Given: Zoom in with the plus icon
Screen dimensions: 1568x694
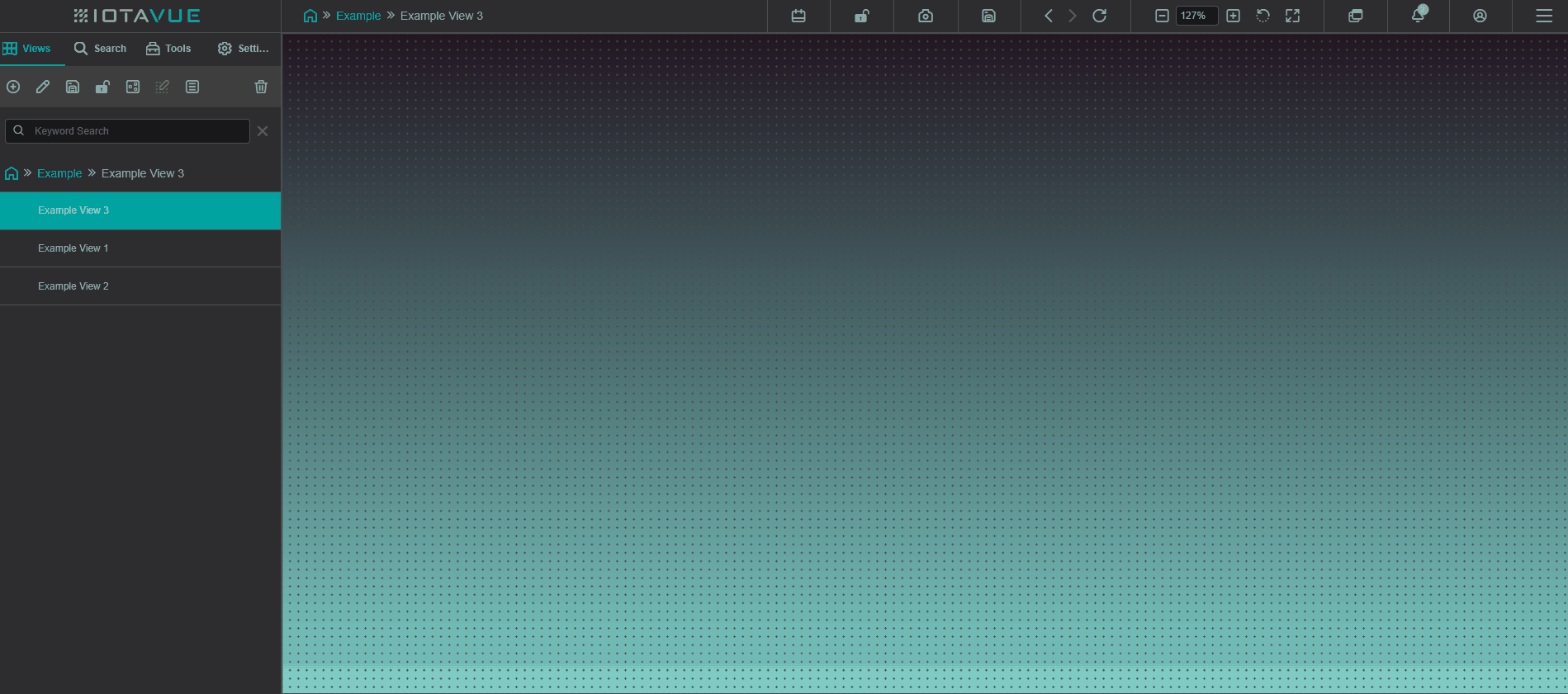Looking at the screenshot, I should coord(1233,16).
